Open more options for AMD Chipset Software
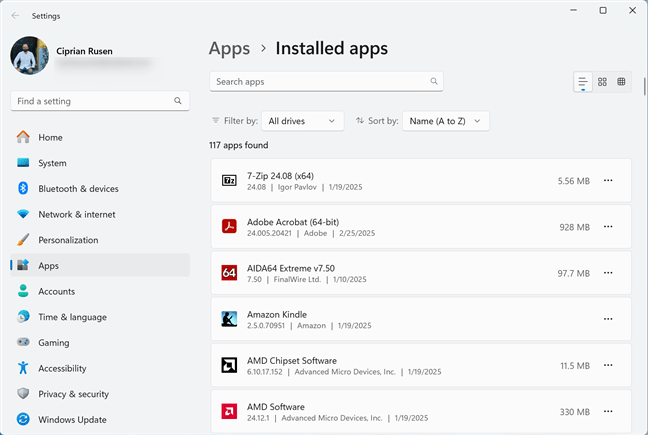Viewport: 648px width, 435px height. tap(608, 366)
